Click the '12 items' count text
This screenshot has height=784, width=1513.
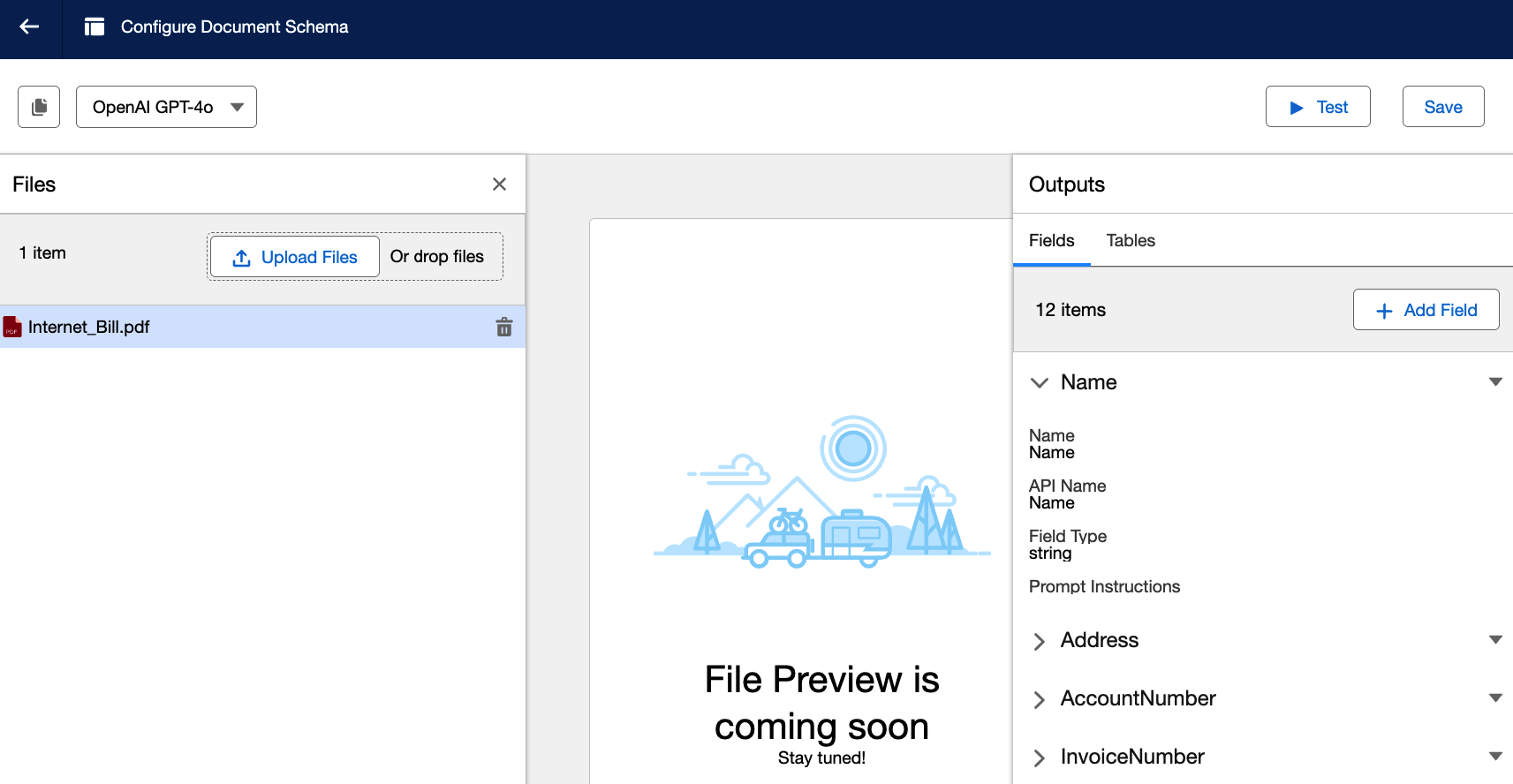pos(1070,310)
